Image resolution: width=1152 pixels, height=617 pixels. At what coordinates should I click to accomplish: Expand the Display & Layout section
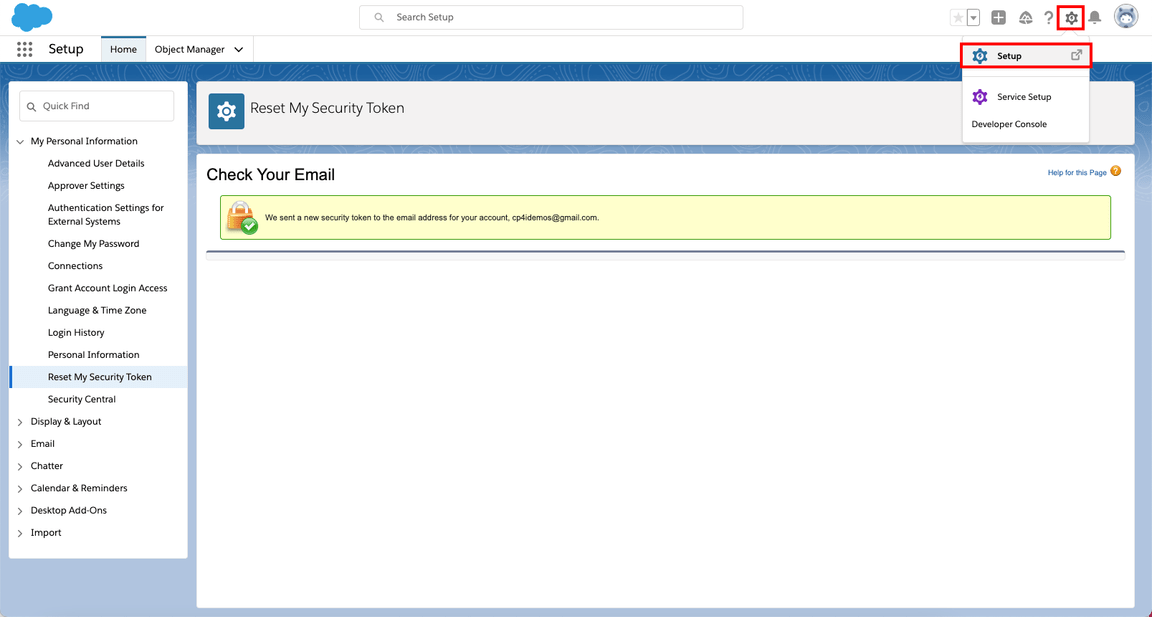point(21,422)
